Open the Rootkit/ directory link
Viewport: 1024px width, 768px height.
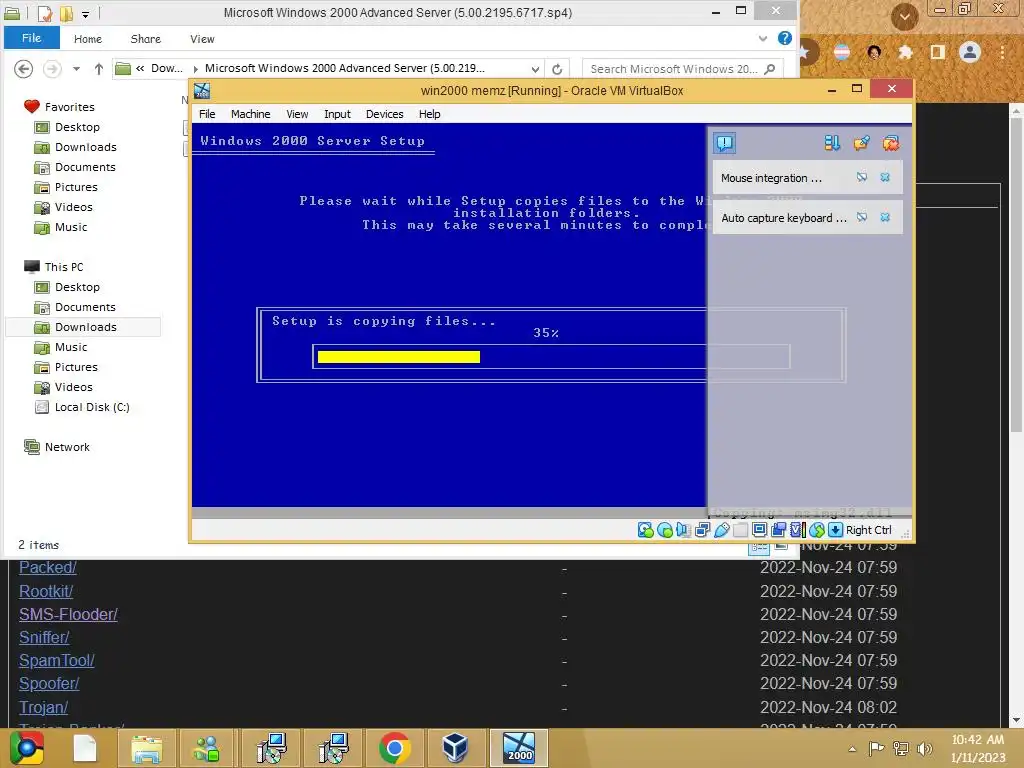[x=46, y=591]
